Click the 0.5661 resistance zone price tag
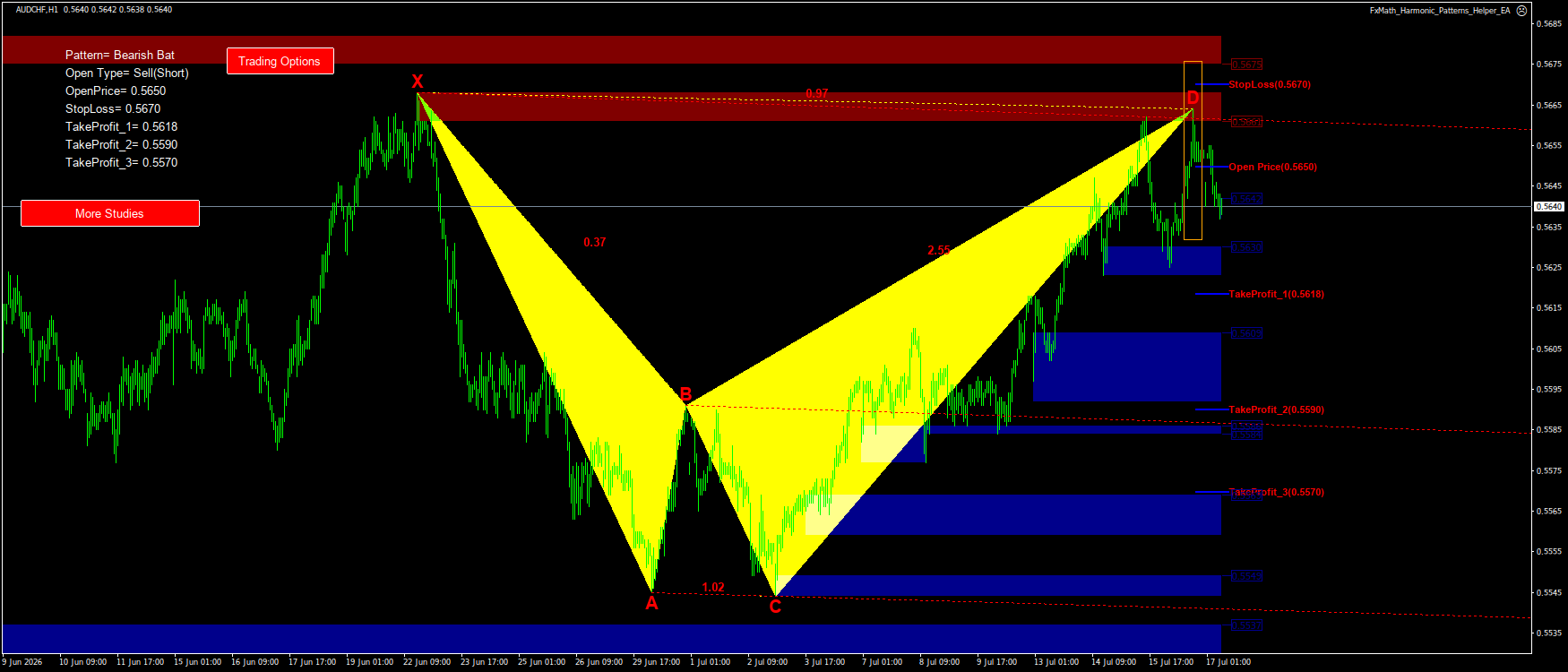Image resolution: width=1568 pixels, height=672 pixels. 1246,121
